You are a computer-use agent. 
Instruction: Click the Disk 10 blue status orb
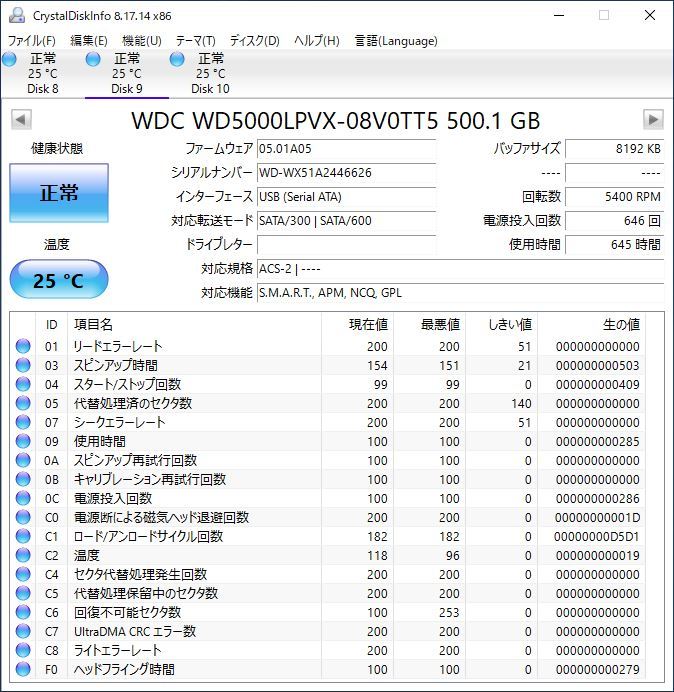(177, 59)
